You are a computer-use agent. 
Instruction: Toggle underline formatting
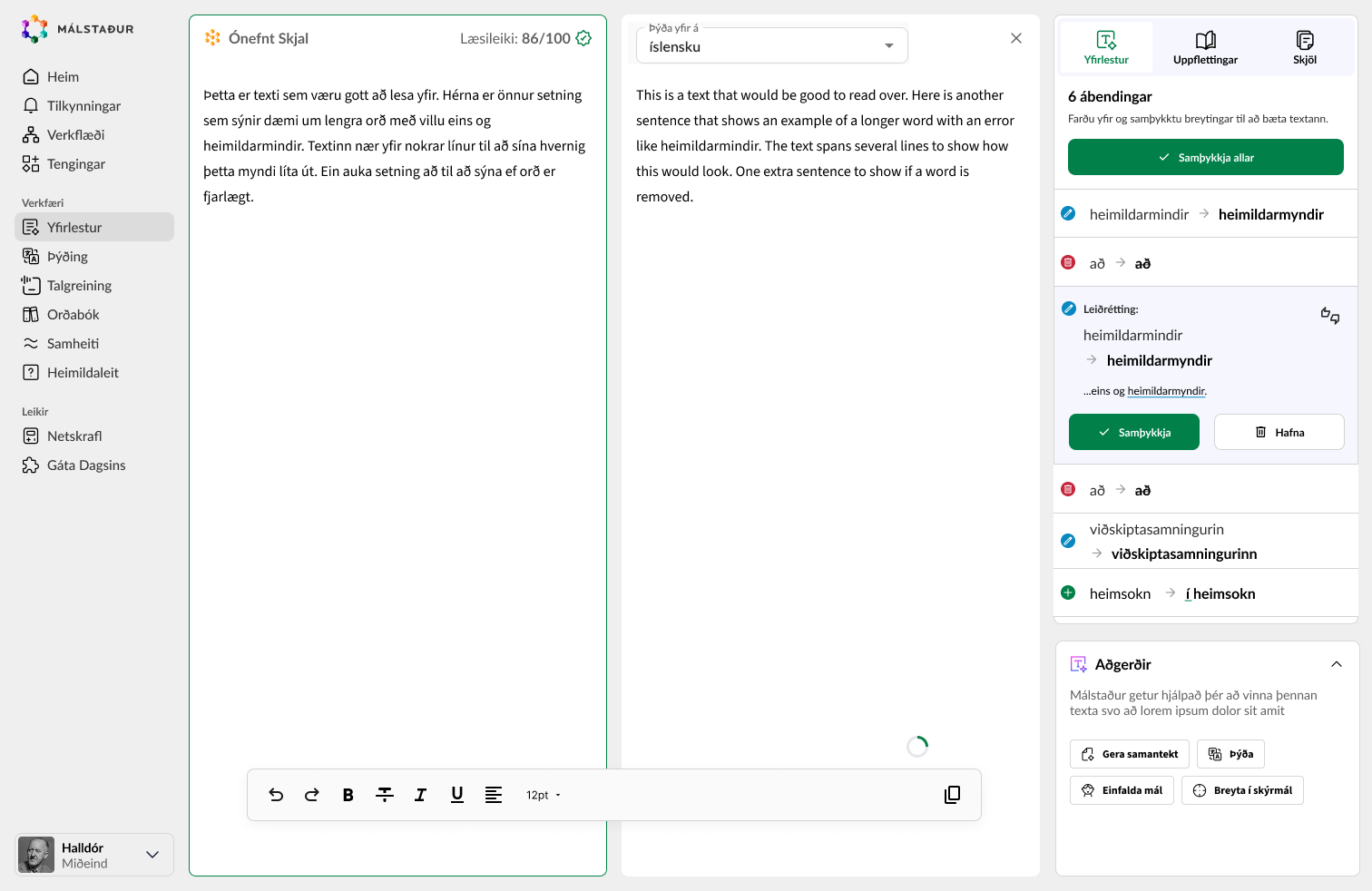tap(457, 795)
